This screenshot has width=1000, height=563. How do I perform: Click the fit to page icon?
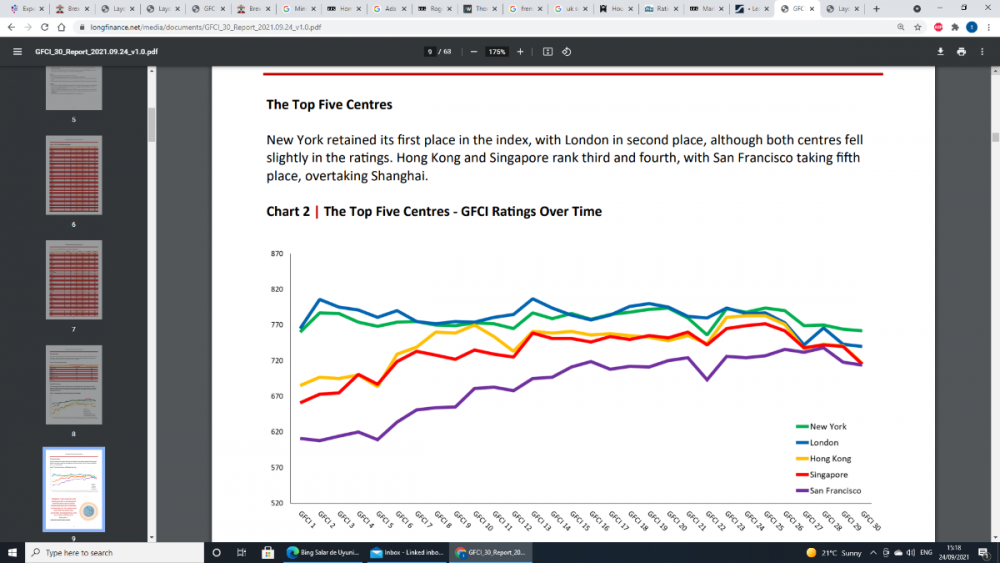(x=548, y=51)
